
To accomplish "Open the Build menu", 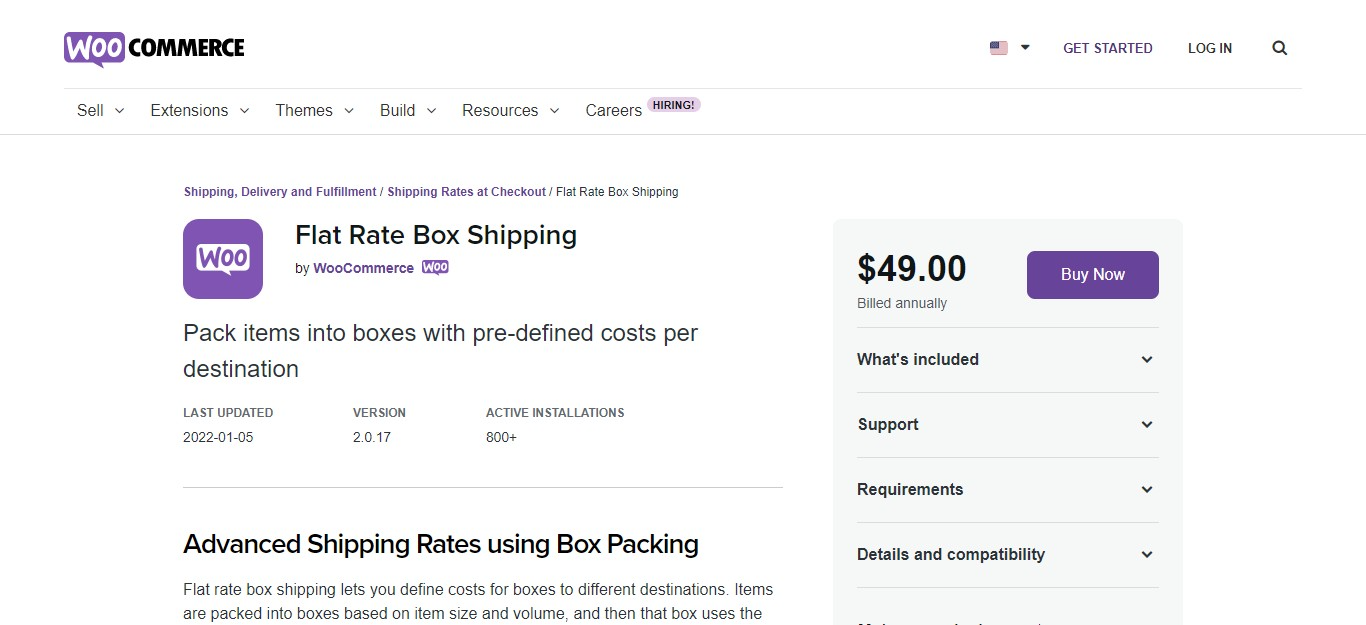I will click(x=408, y=110).
